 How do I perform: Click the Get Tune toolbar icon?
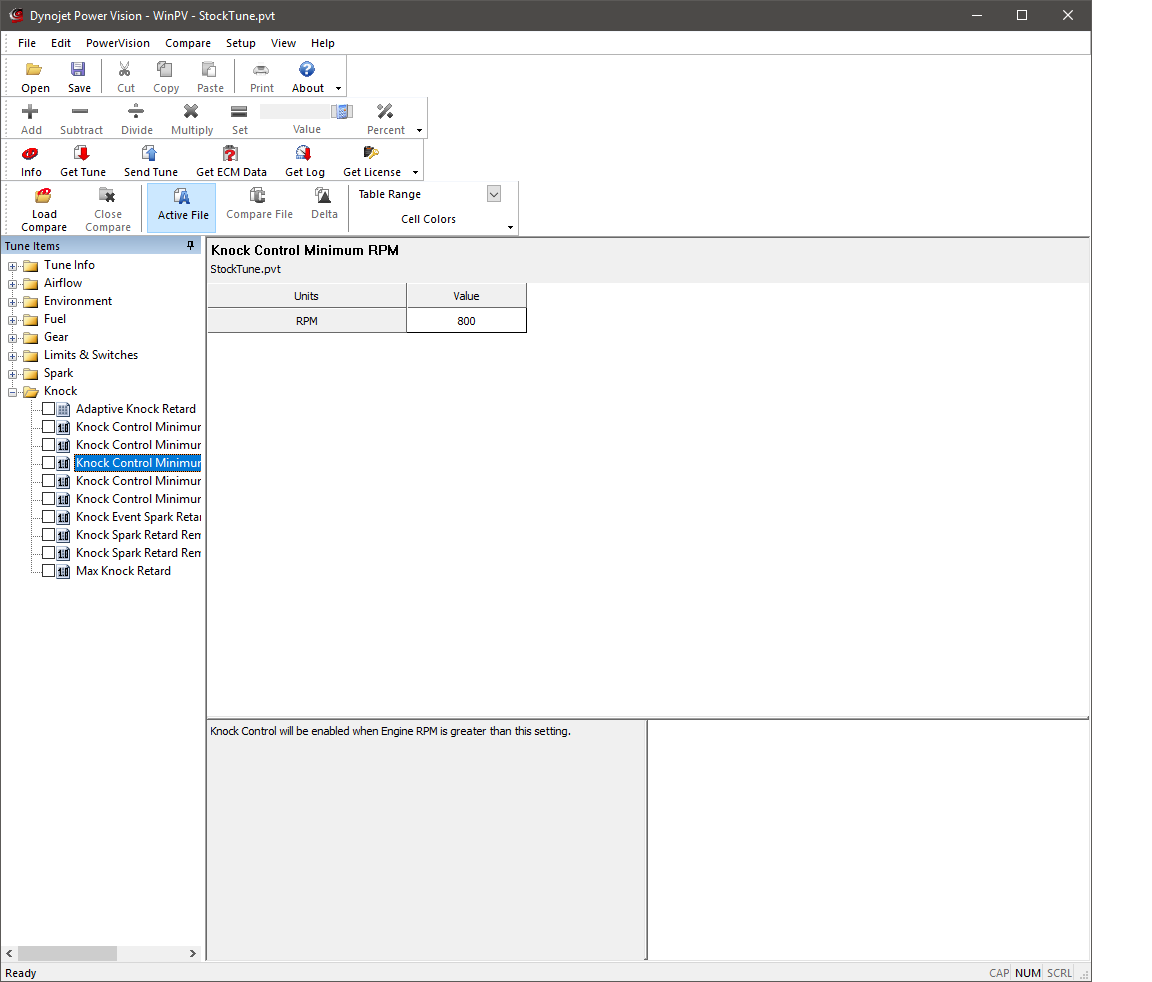tap(82, 154)
